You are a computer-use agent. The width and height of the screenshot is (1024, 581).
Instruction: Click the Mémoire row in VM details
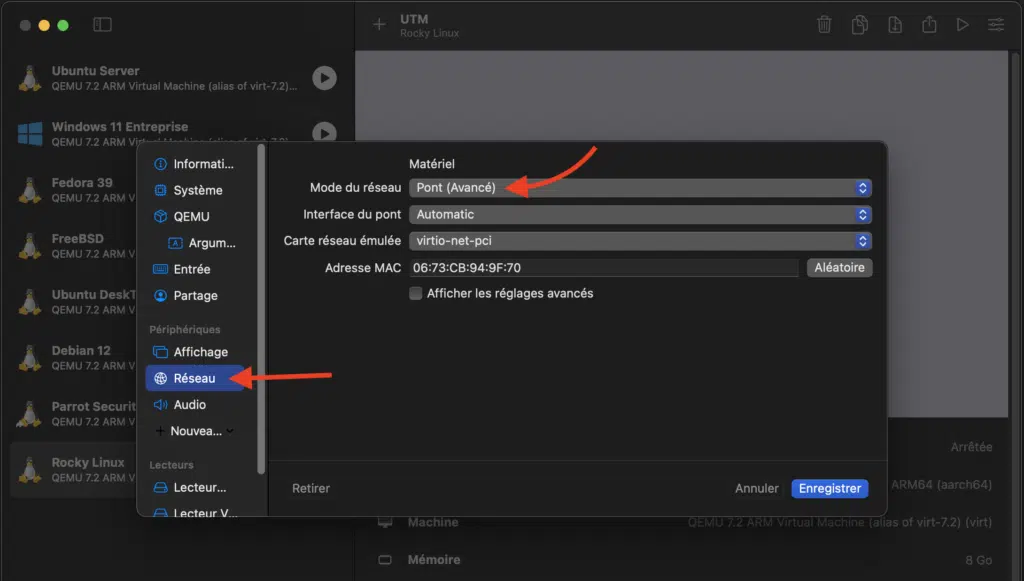click(684, 560)
